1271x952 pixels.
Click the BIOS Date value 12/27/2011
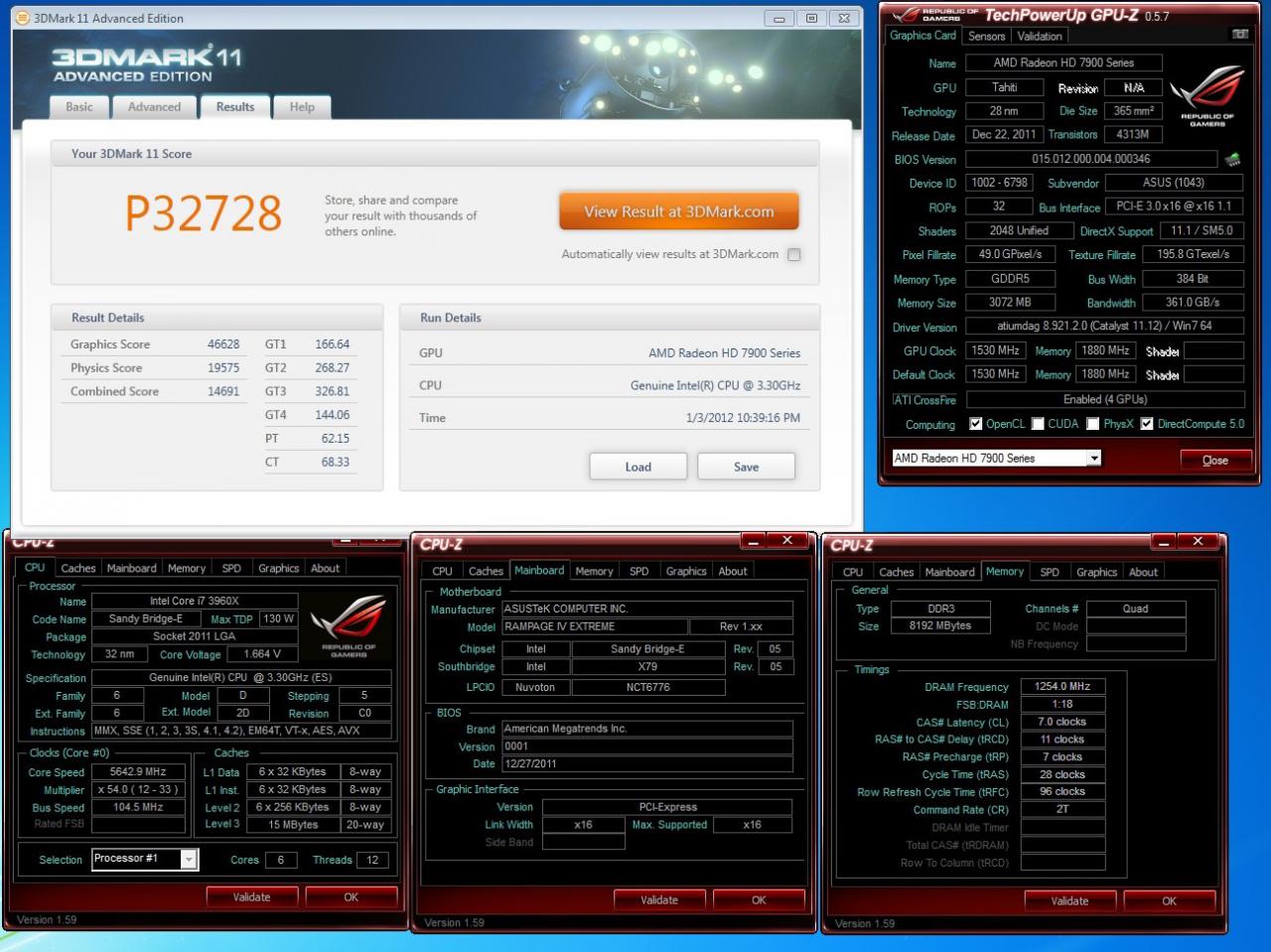coord(646,763)
